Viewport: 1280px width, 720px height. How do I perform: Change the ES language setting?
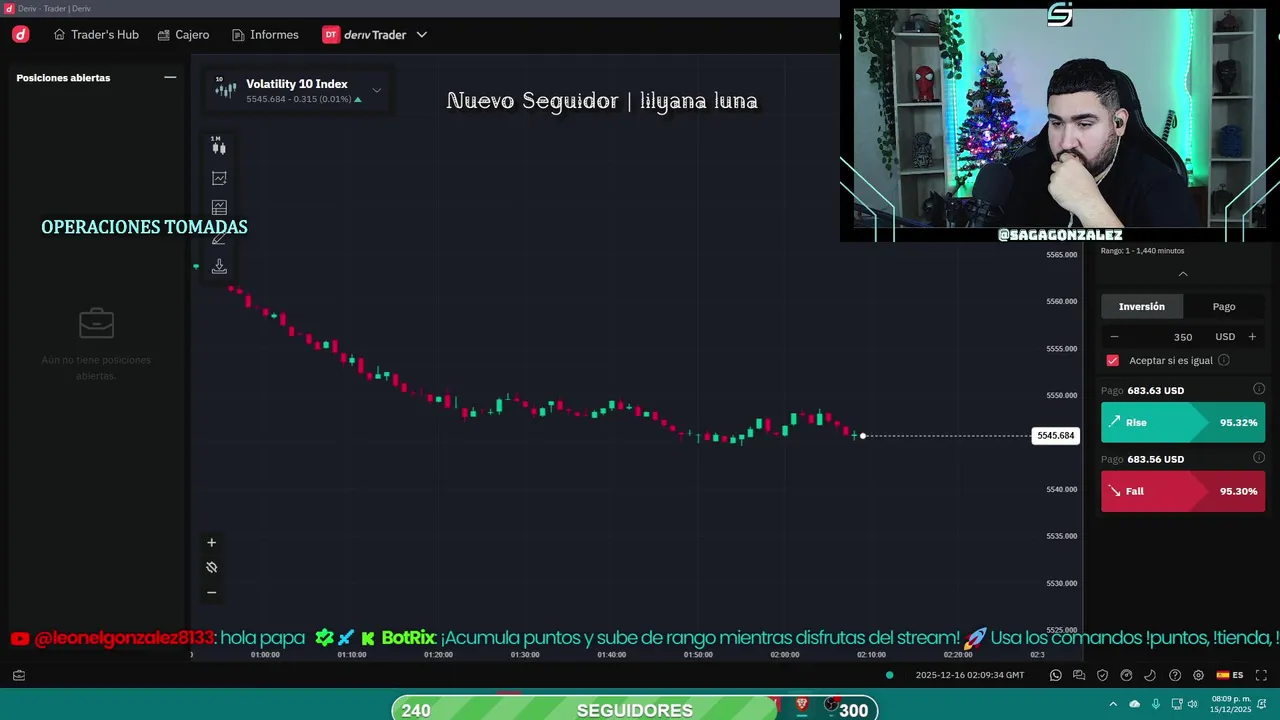tap(1230, 675)
